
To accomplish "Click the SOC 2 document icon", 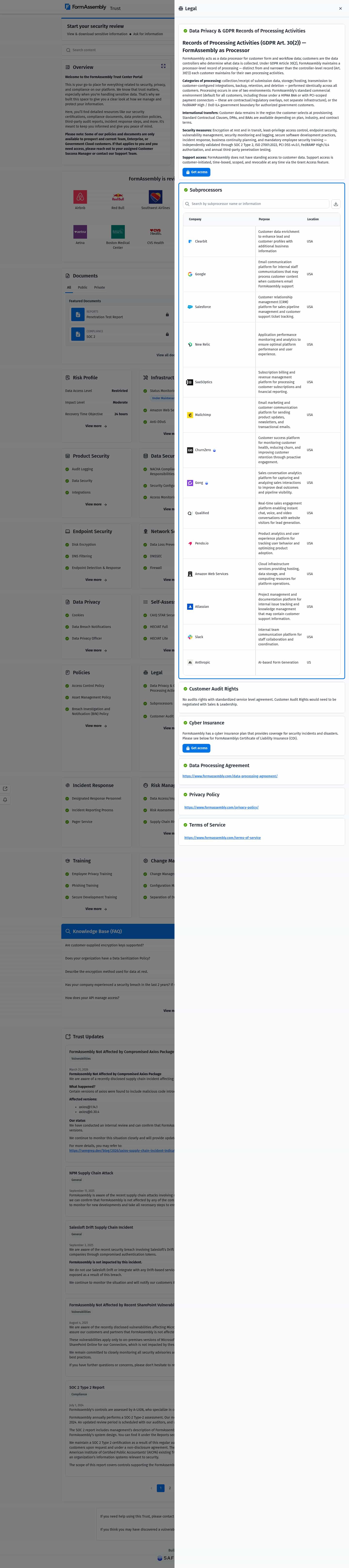I will (x=77, y=334).
